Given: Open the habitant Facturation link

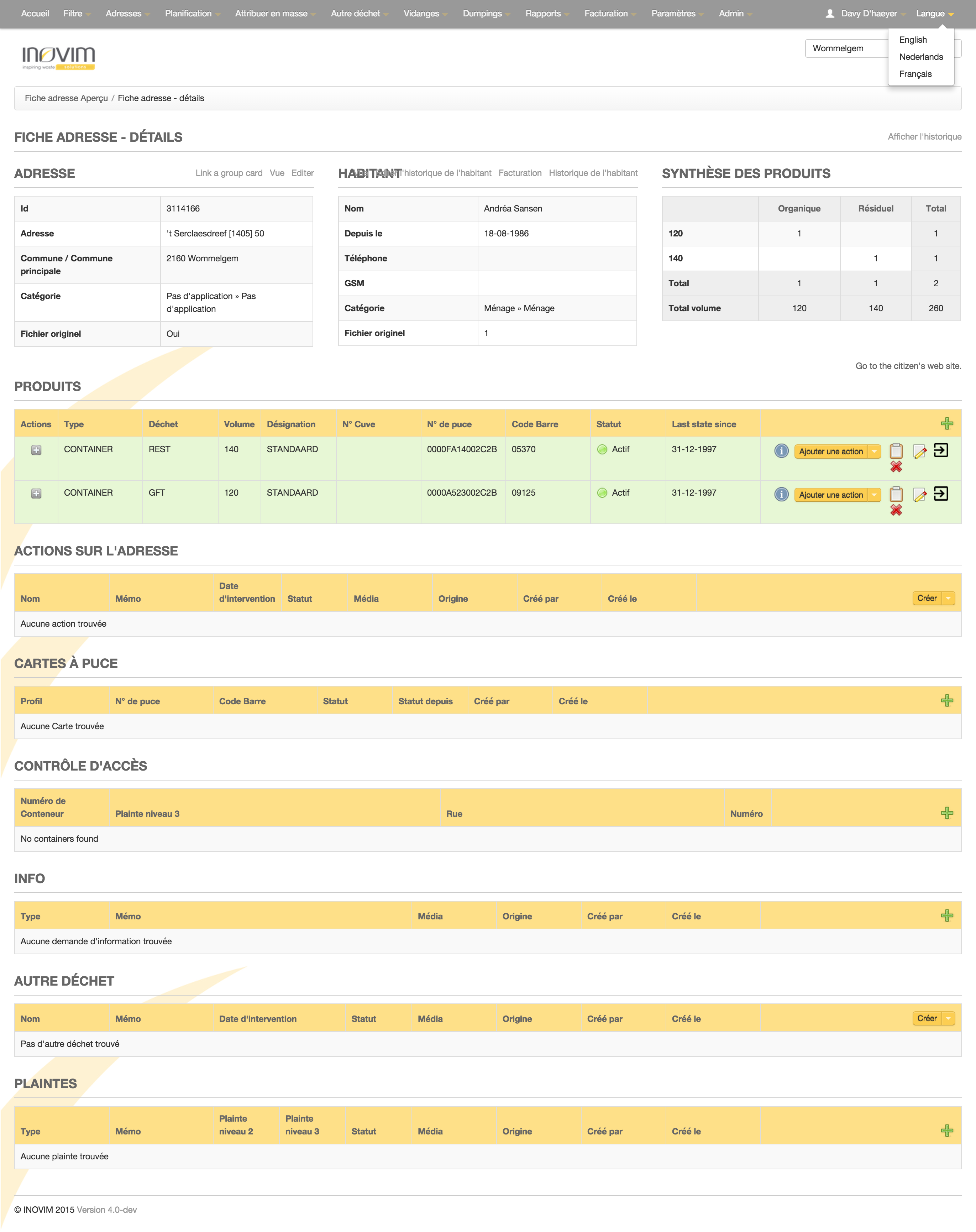Looking at the screenshot, I should pyautogui.click(x=520, y=173).
